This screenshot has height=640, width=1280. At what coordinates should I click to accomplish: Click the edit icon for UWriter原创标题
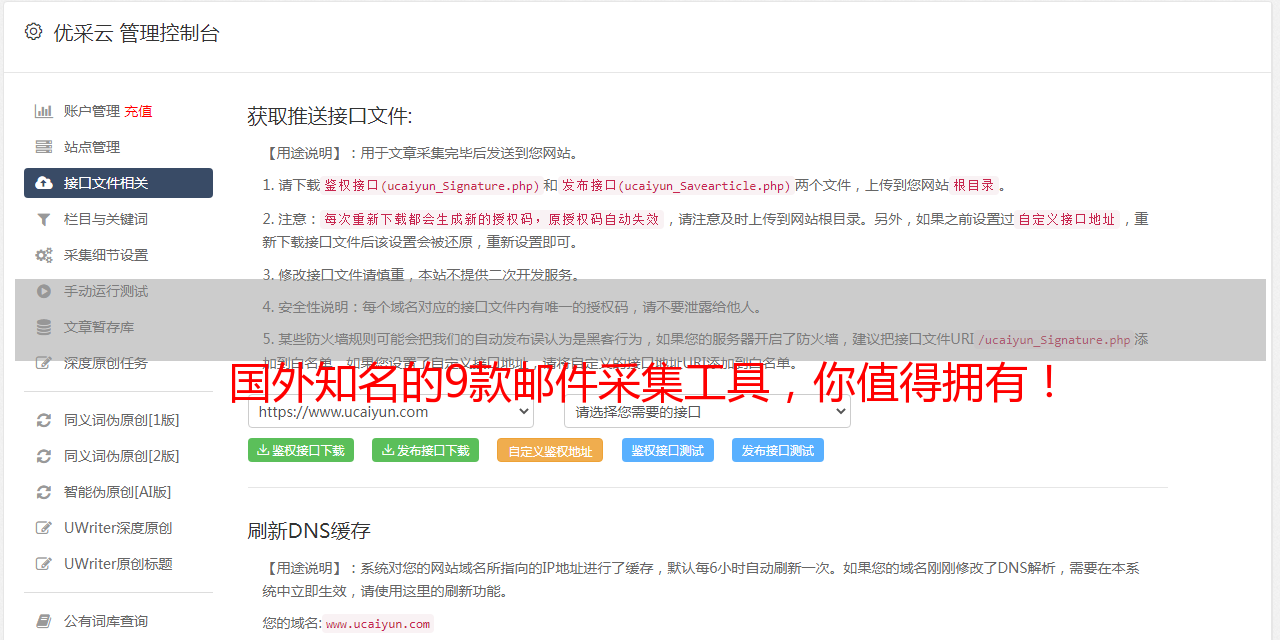click(44, 564)
